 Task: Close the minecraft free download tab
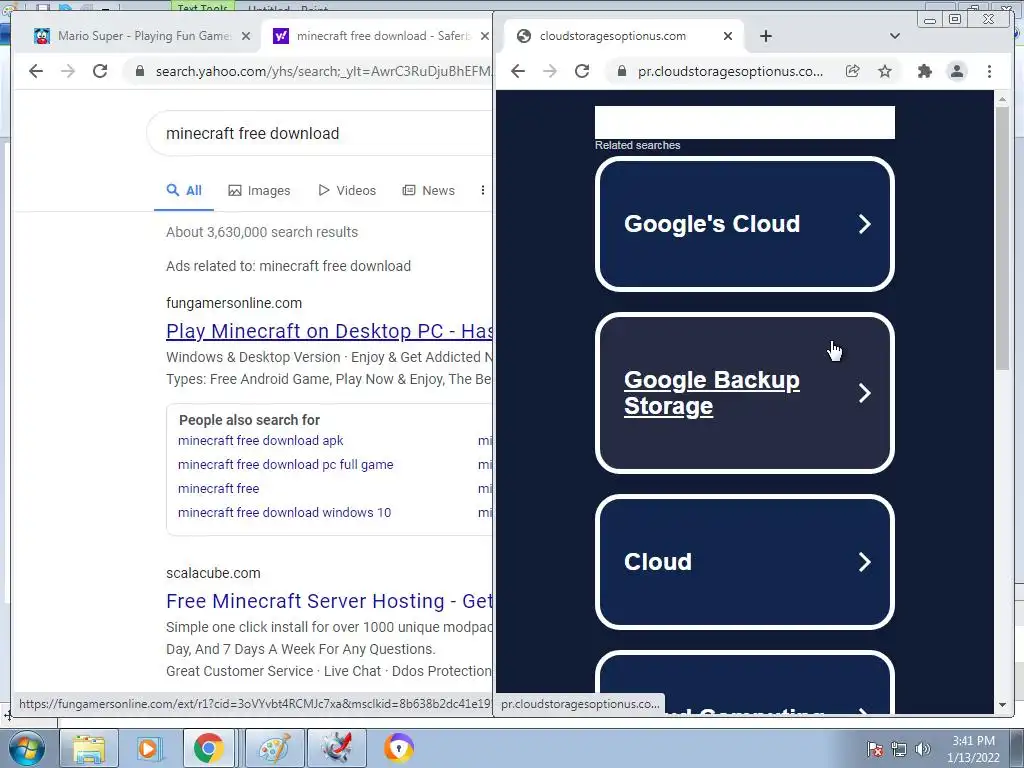[485, 36]
